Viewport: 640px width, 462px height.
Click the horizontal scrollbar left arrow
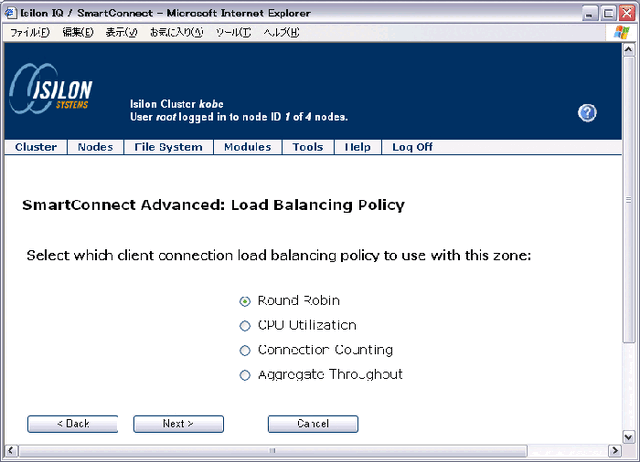11,451
